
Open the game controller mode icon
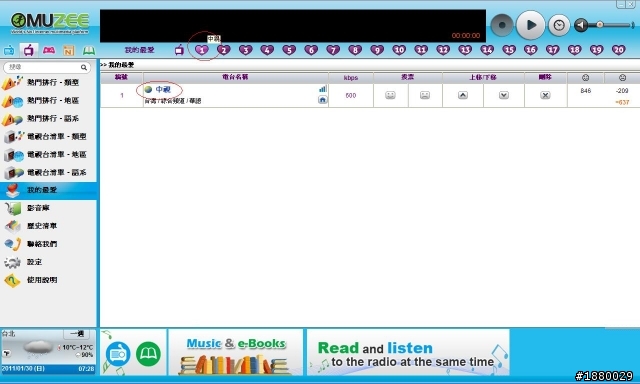coord(49,50)
